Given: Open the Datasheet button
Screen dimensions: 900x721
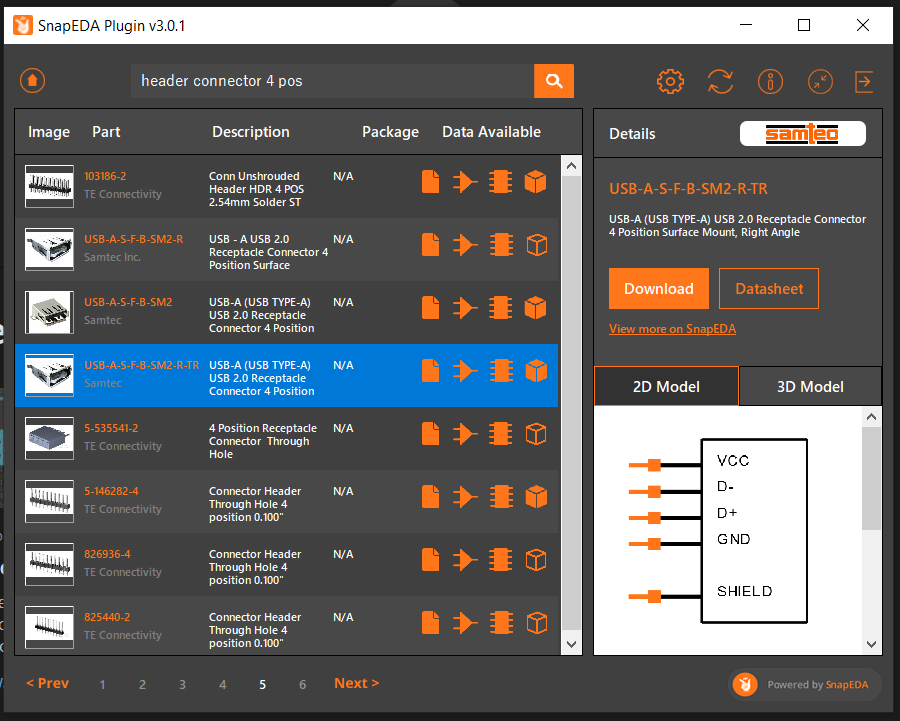Looking at the screenshot, I should (x=769, y=289).
